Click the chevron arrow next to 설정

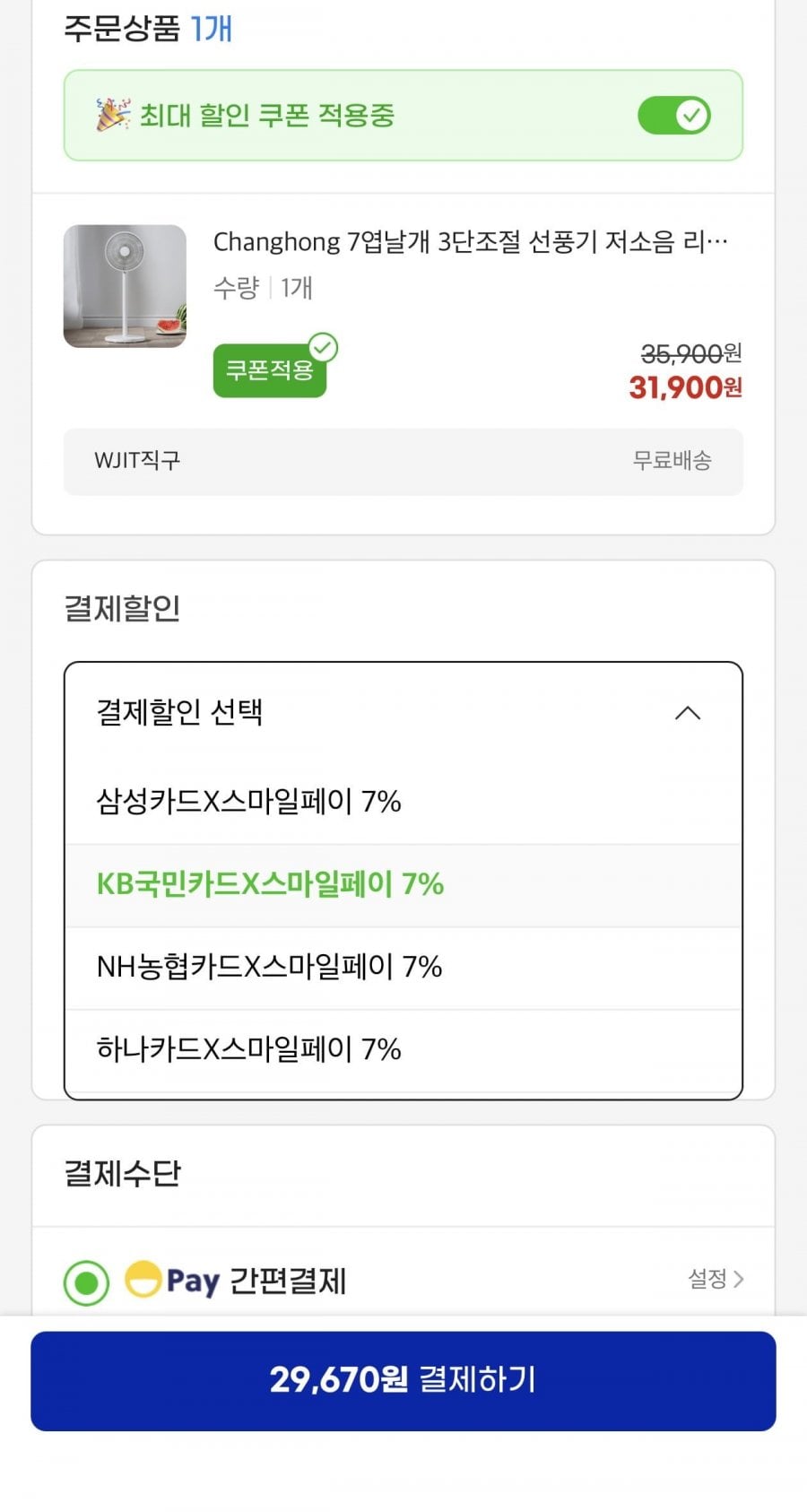(x=739, y=1279)
